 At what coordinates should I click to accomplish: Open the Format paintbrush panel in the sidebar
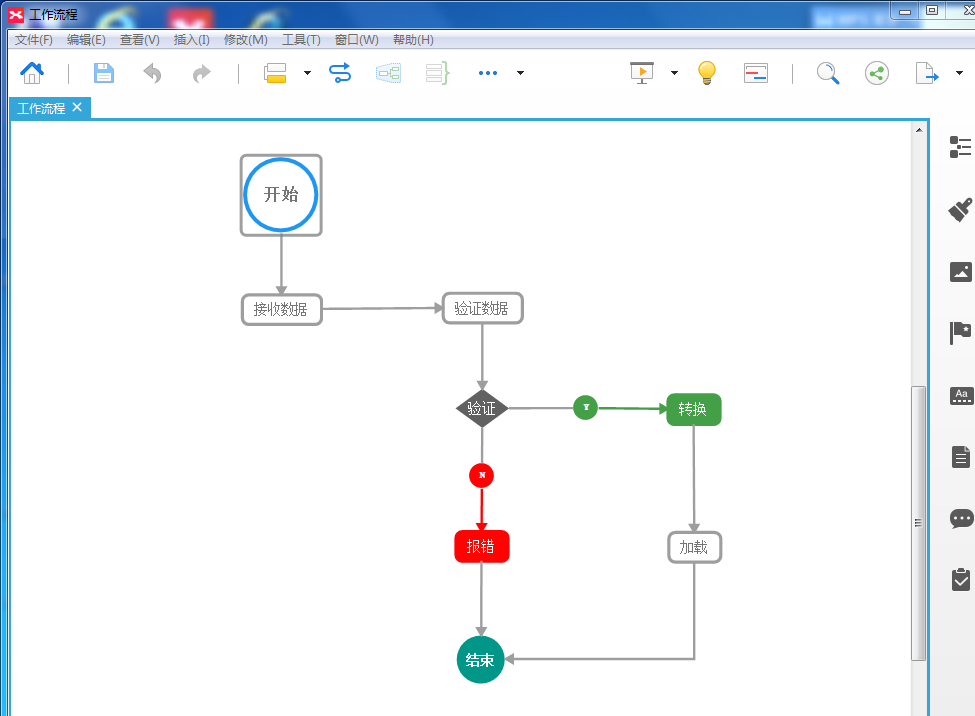coord(960,209)
